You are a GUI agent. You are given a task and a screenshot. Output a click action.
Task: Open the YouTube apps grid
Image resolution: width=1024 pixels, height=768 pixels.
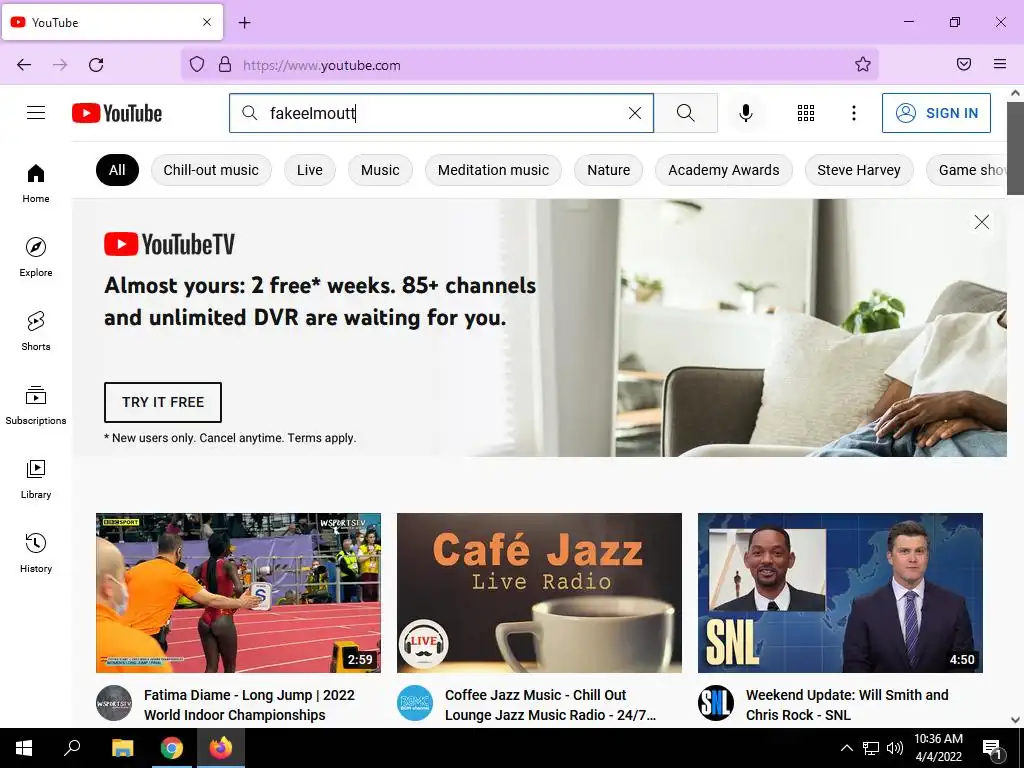(806, 113)
